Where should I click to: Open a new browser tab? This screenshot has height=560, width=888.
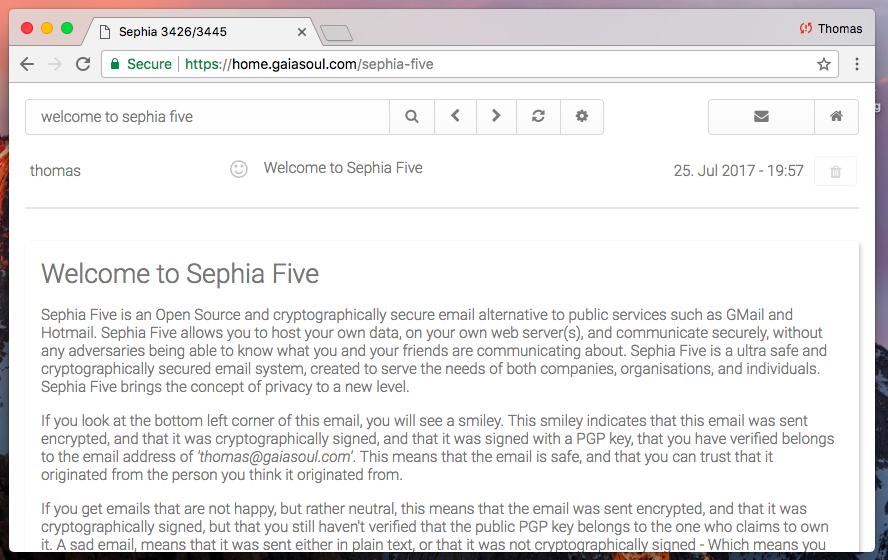(x=336, y=33)
